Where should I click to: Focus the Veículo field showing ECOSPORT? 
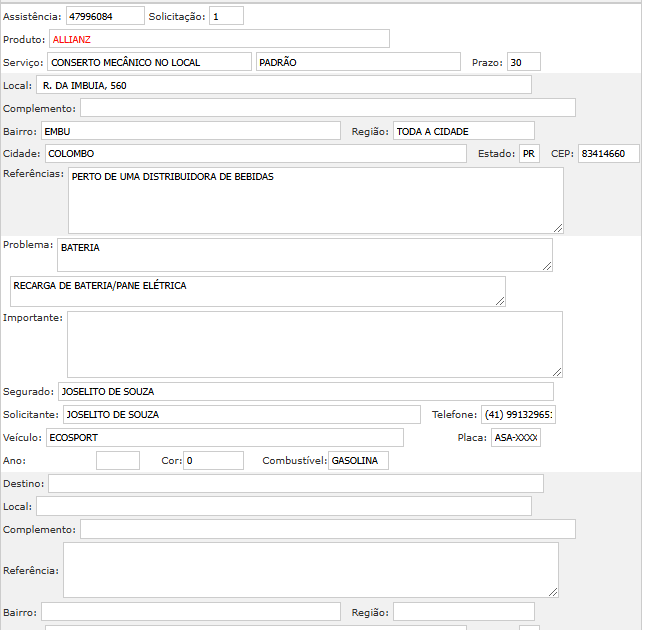click(224, 437)
